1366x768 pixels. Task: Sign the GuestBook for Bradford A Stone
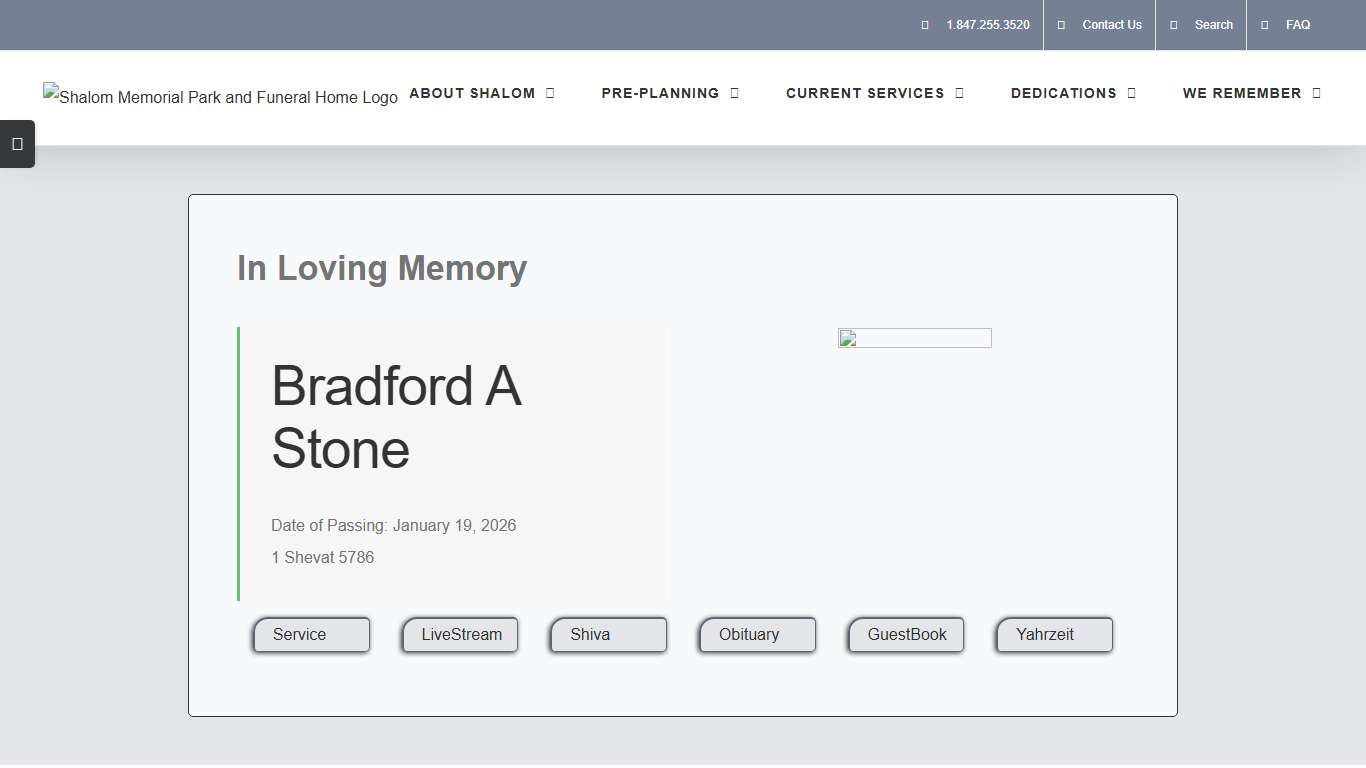point(905,634)
